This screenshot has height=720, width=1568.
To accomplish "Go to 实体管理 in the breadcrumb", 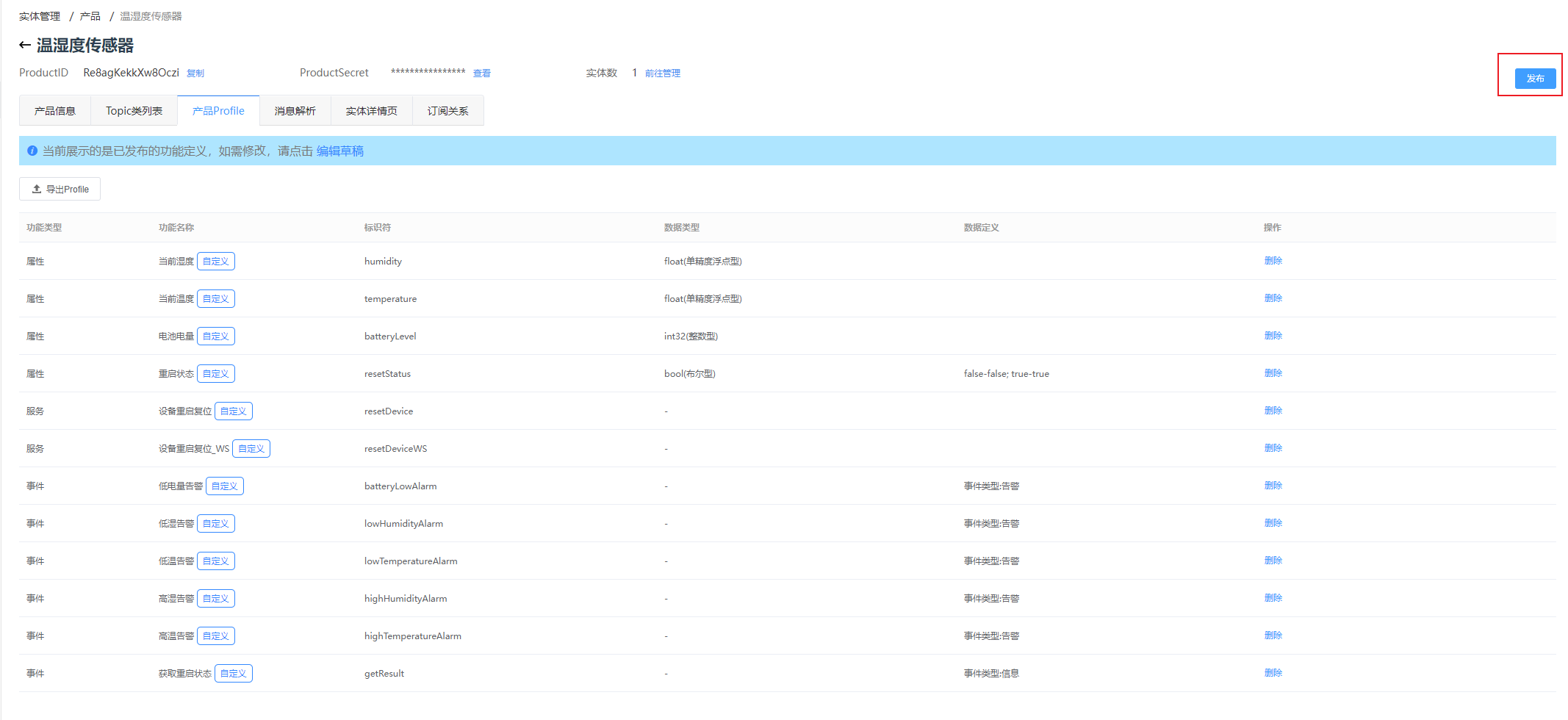I will click(x=40, y=16).
